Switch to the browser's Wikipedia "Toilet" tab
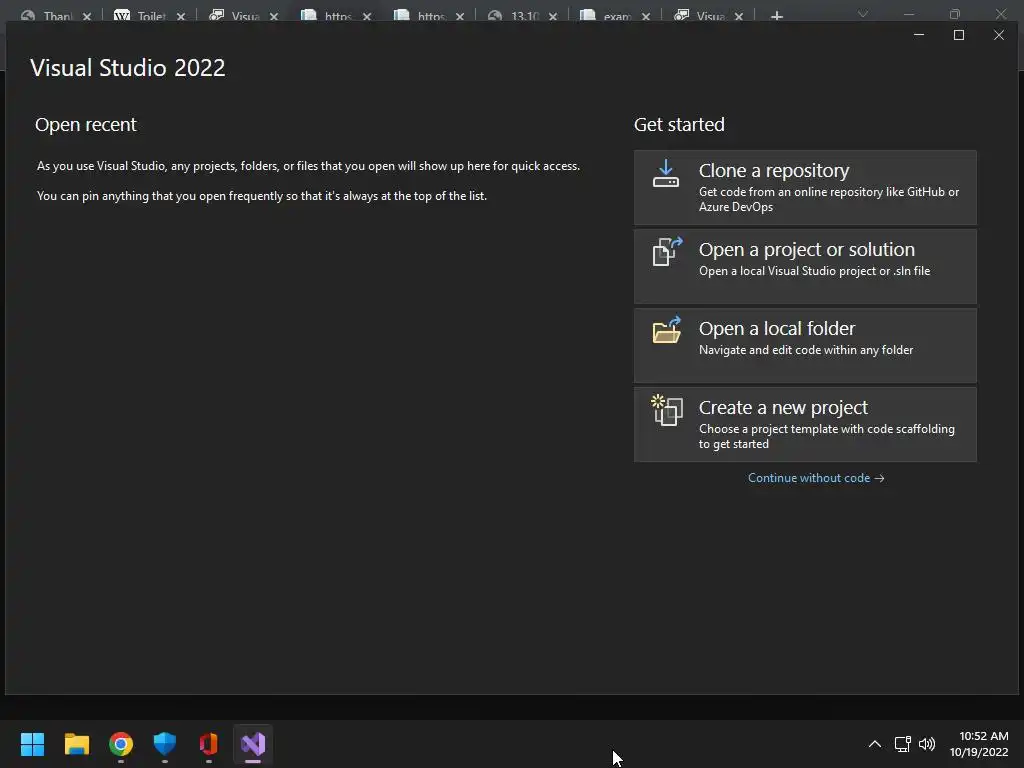The width and height of the screenshot is (1024, 768). click(150, 16)
